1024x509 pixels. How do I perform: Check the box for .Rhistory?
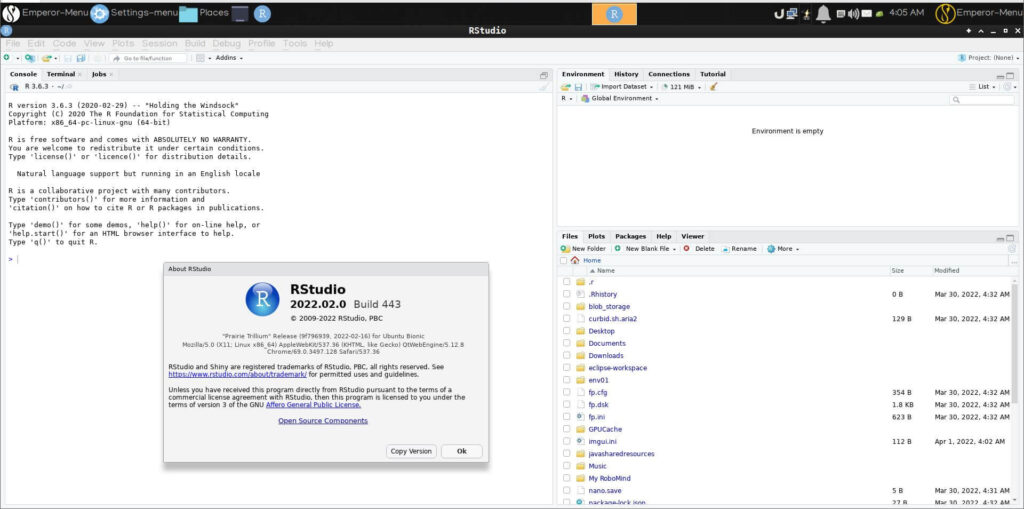point(567,294)
